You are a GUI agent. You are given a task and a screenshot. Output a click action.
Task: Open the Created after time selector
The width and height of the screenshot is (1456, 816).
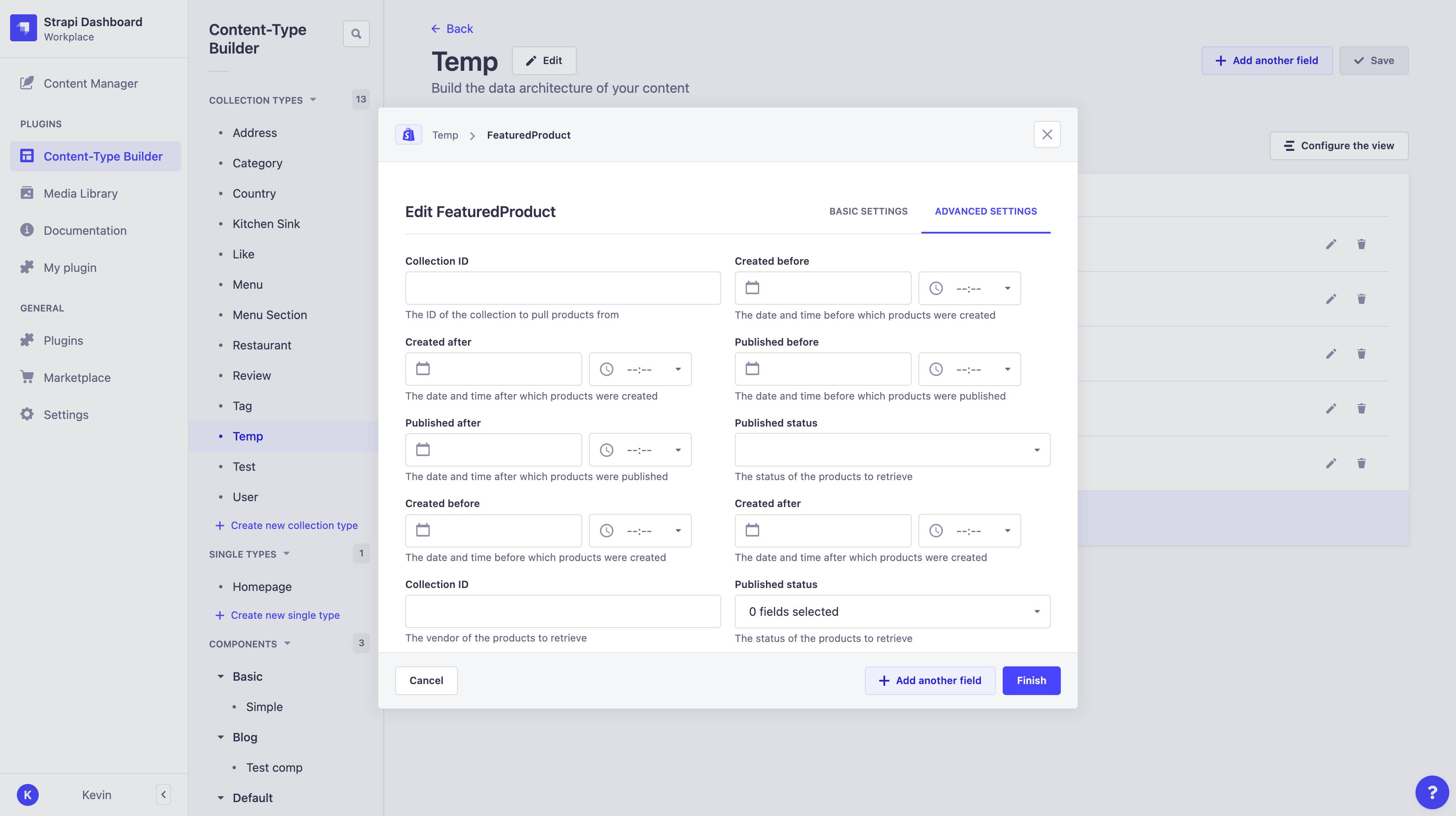640,369
